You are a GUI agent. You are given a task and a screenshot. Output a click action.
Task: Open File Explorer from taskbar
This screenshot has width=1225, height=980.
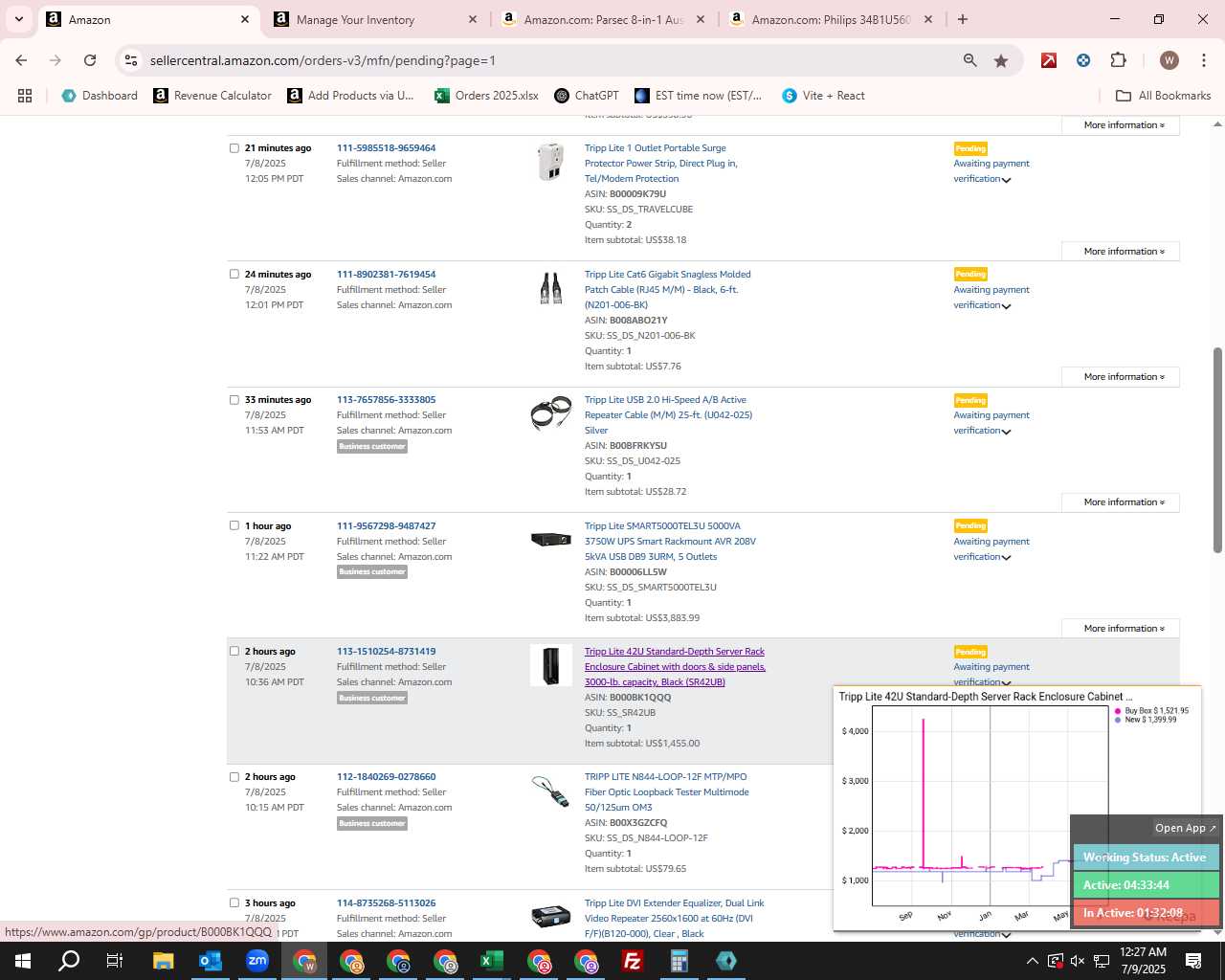[163, 961]
